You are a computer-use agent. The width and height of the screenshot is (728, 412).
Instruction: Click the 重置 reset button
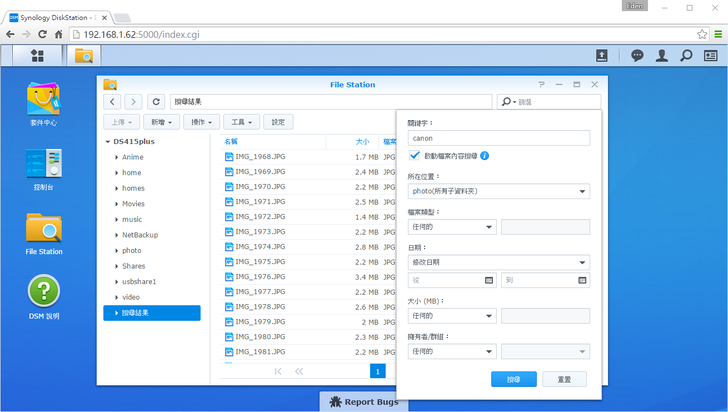tap(564, 379)
